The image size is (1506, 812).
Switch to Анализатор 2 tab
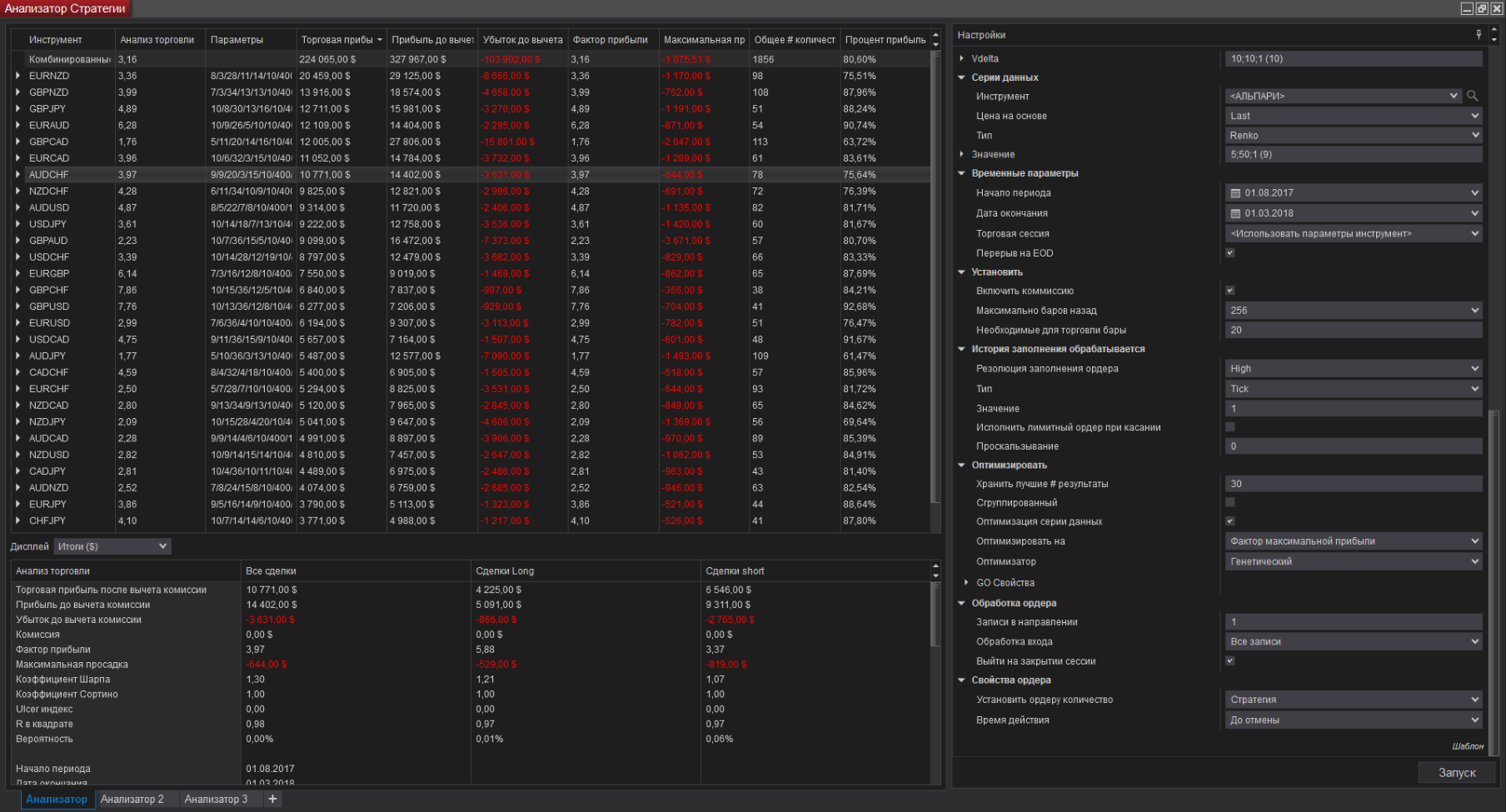(132, 799)
